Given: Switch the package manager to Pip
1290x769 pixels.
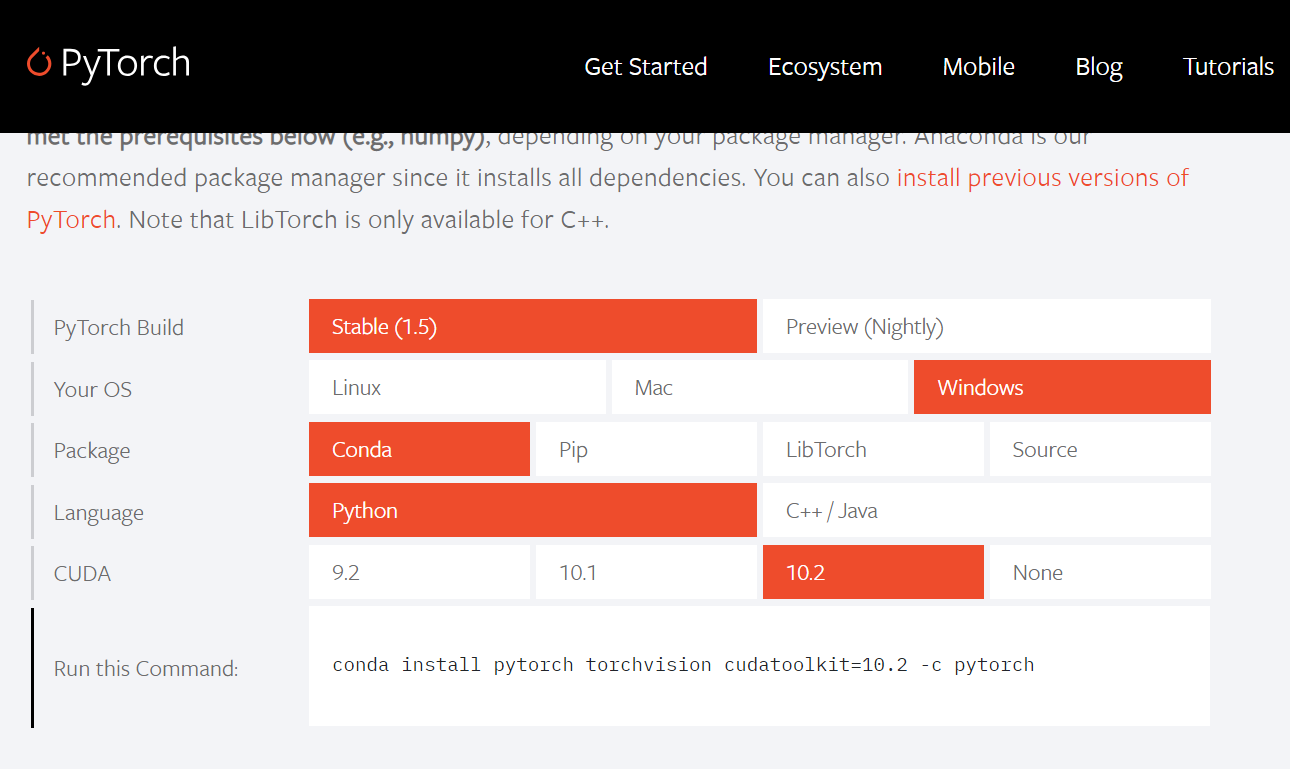Looking at the screenshot, I should pyautogui.click(x=646, y=449).
